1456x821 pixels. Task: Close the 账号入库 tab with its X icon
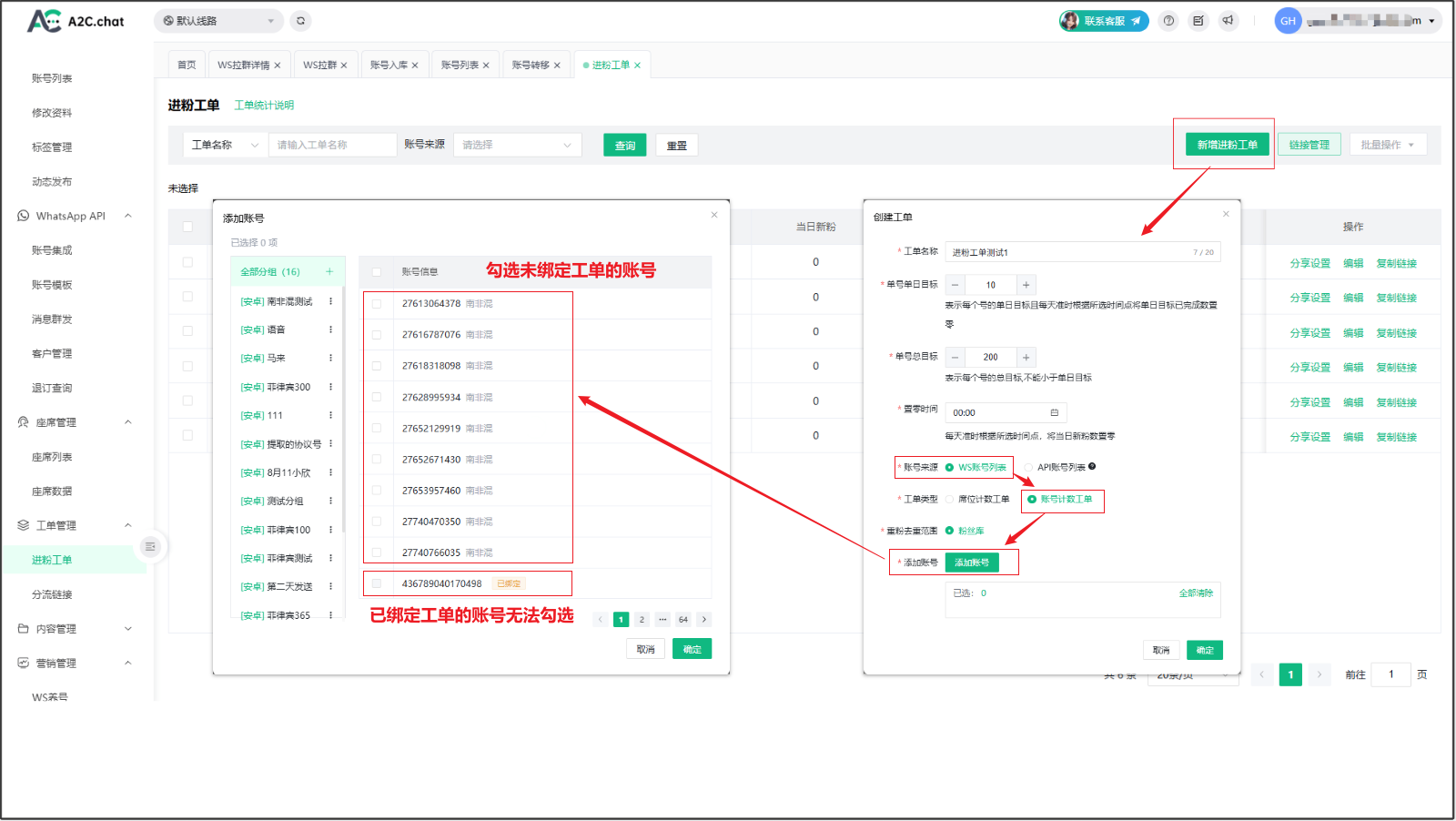(415, 66)
